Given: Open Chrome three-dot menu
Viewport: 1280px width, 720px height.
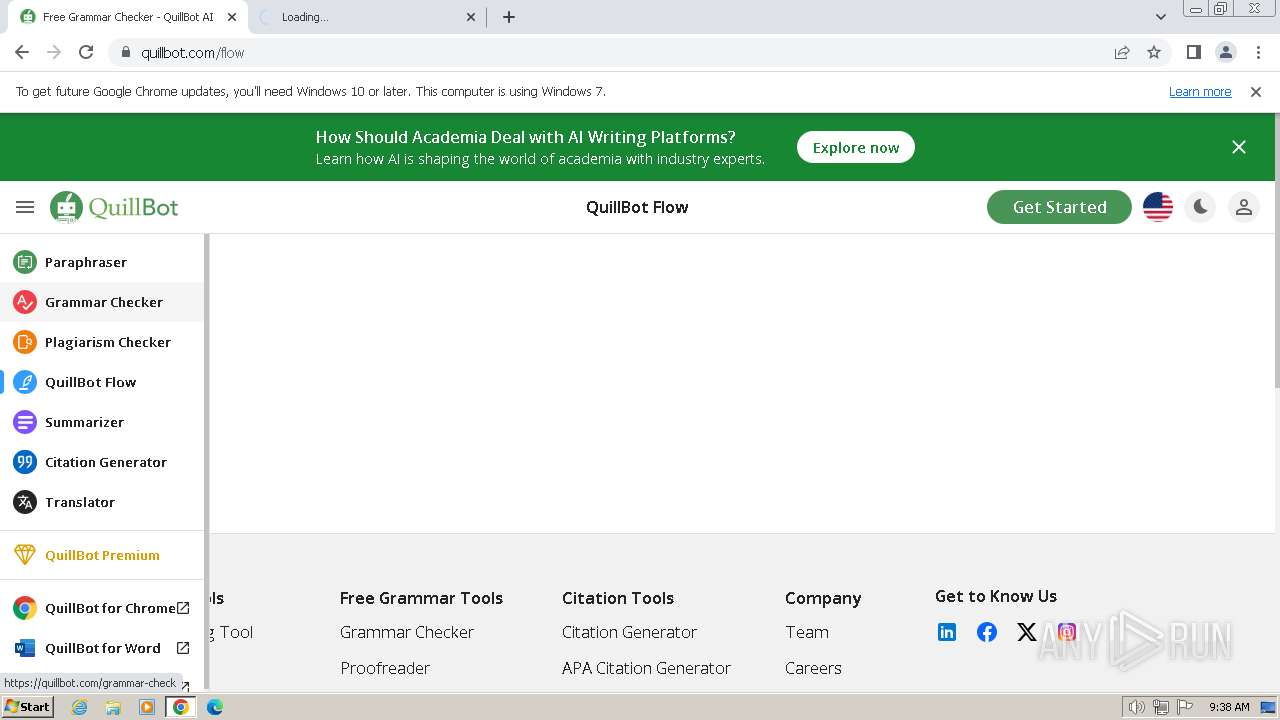Looking at the screenshot, I should tap(1258, 52).
